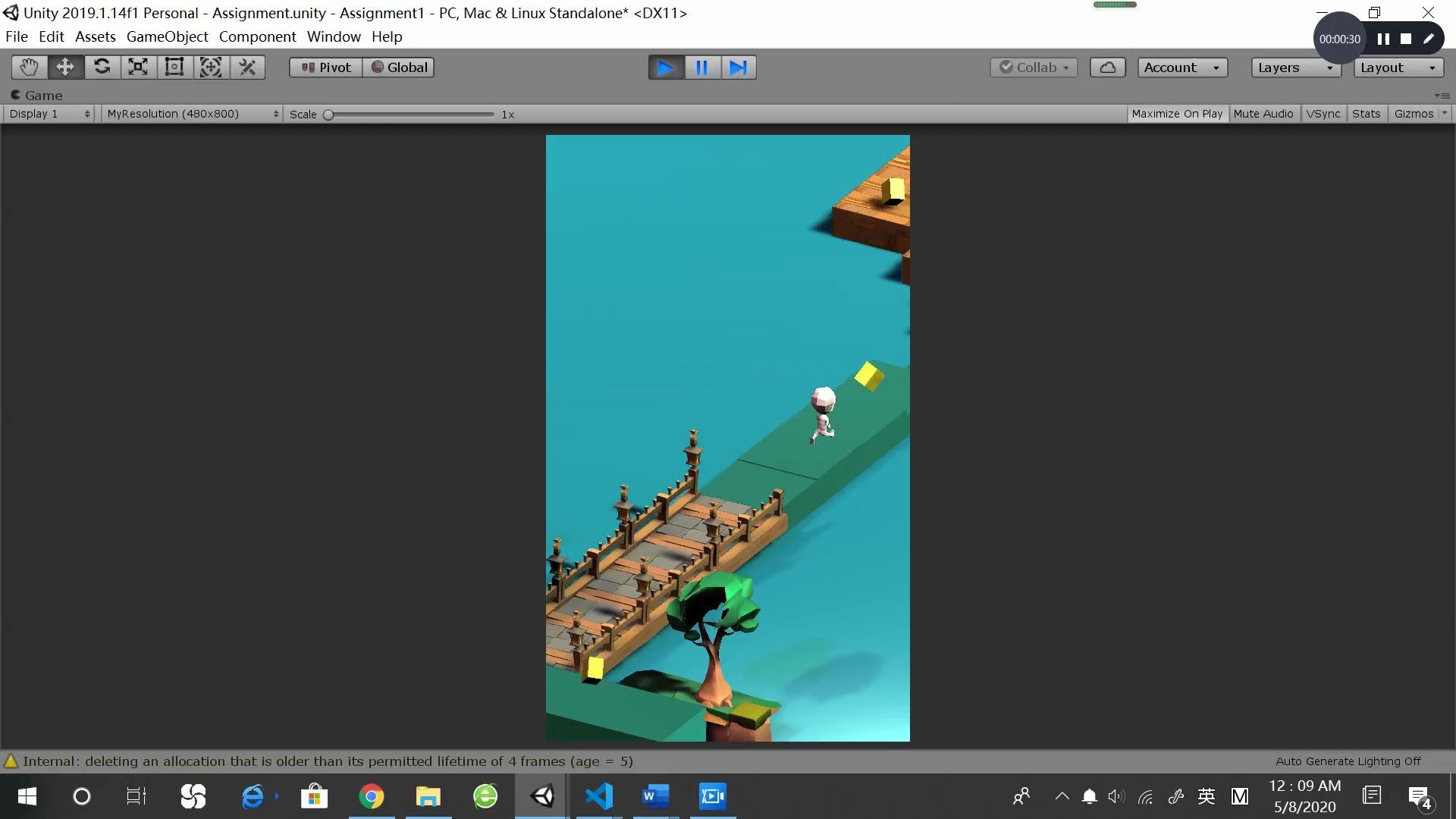Image resolution: width=1456 pixels, height=819 pixels.
Task: Select the Rect tool
Action: click(x=174, y=67)
